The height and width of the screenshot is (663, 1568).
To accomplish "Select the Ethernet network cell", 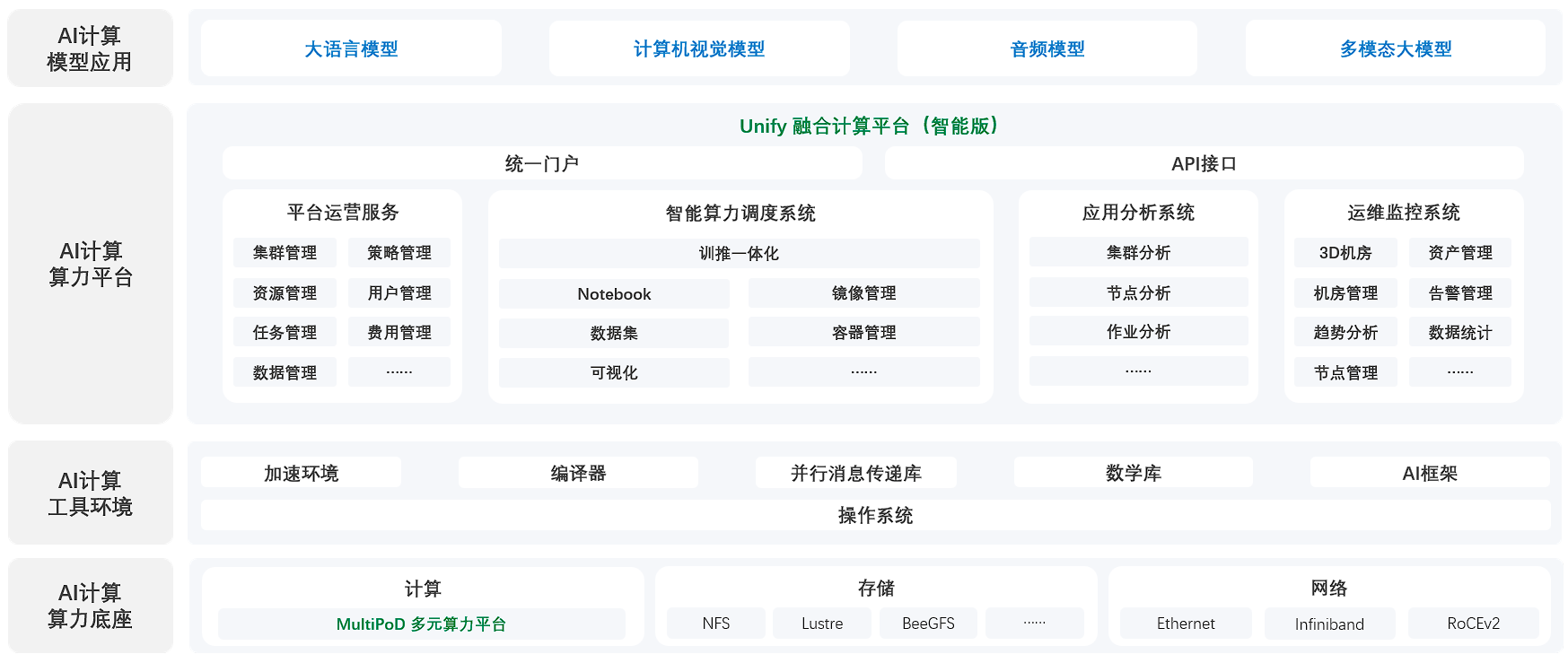I will click(x=1186, y=624).
